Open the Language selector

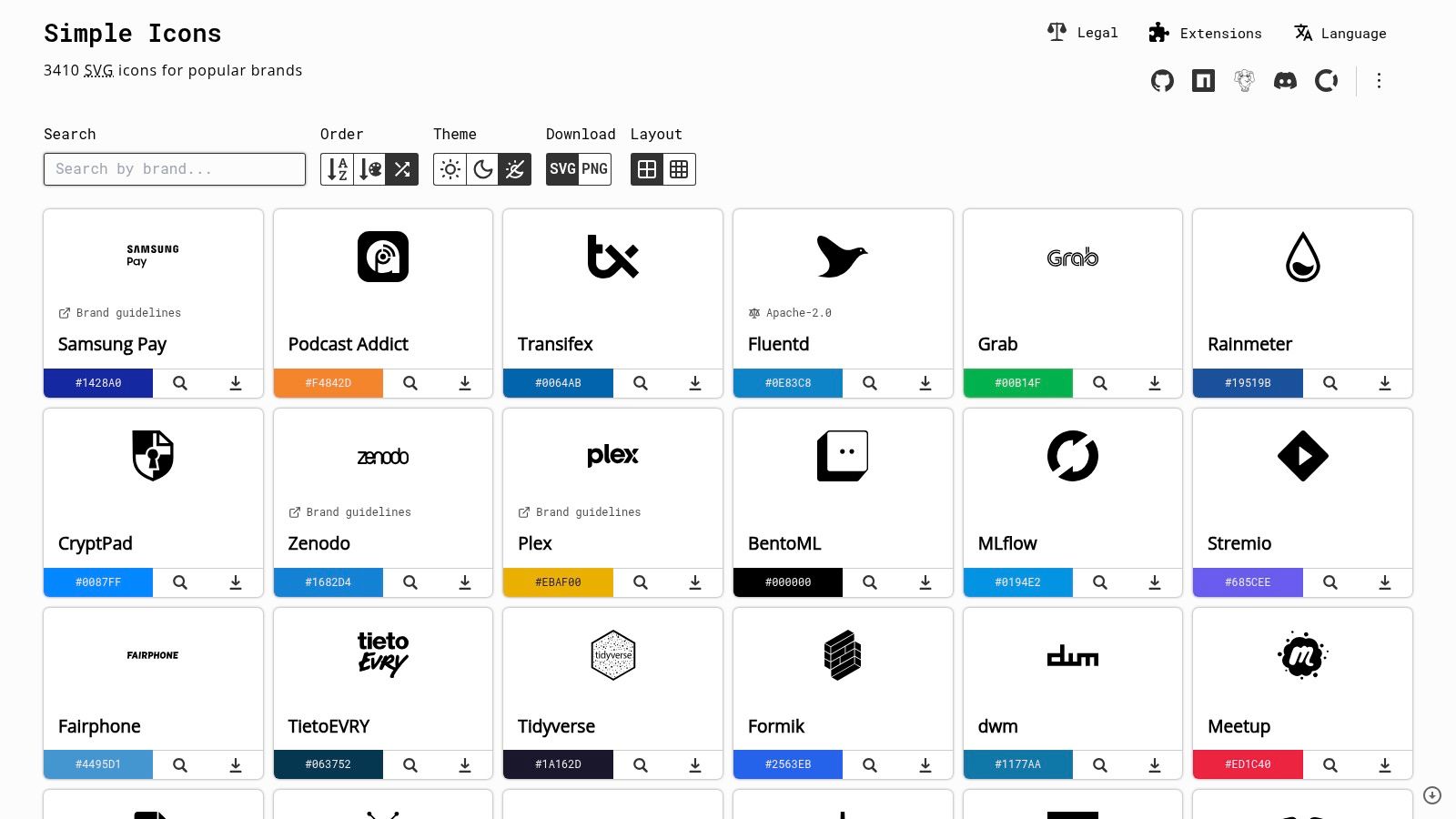1339,33
